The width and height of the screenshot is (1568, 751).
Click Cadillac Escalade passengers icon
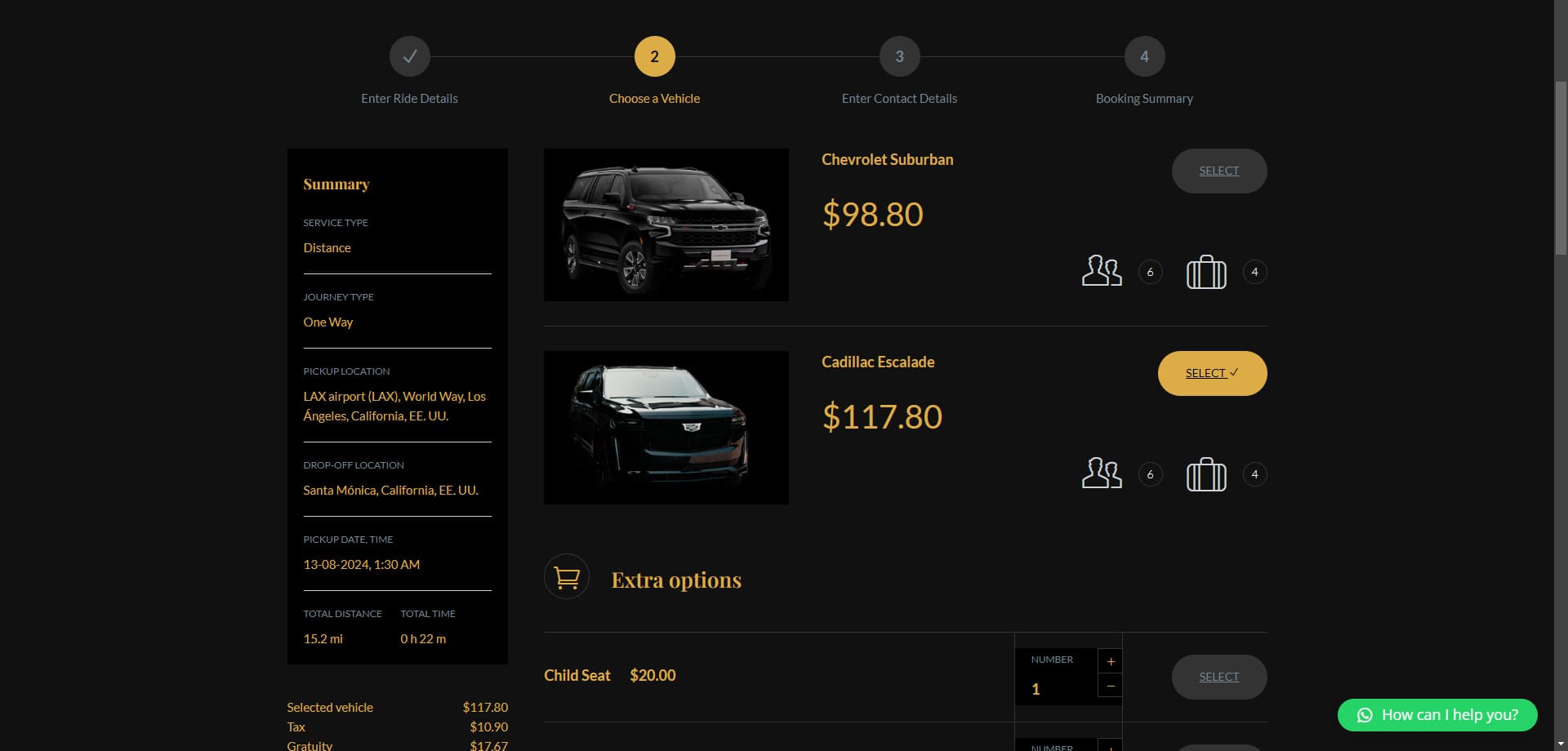[x=1102, y=473]
